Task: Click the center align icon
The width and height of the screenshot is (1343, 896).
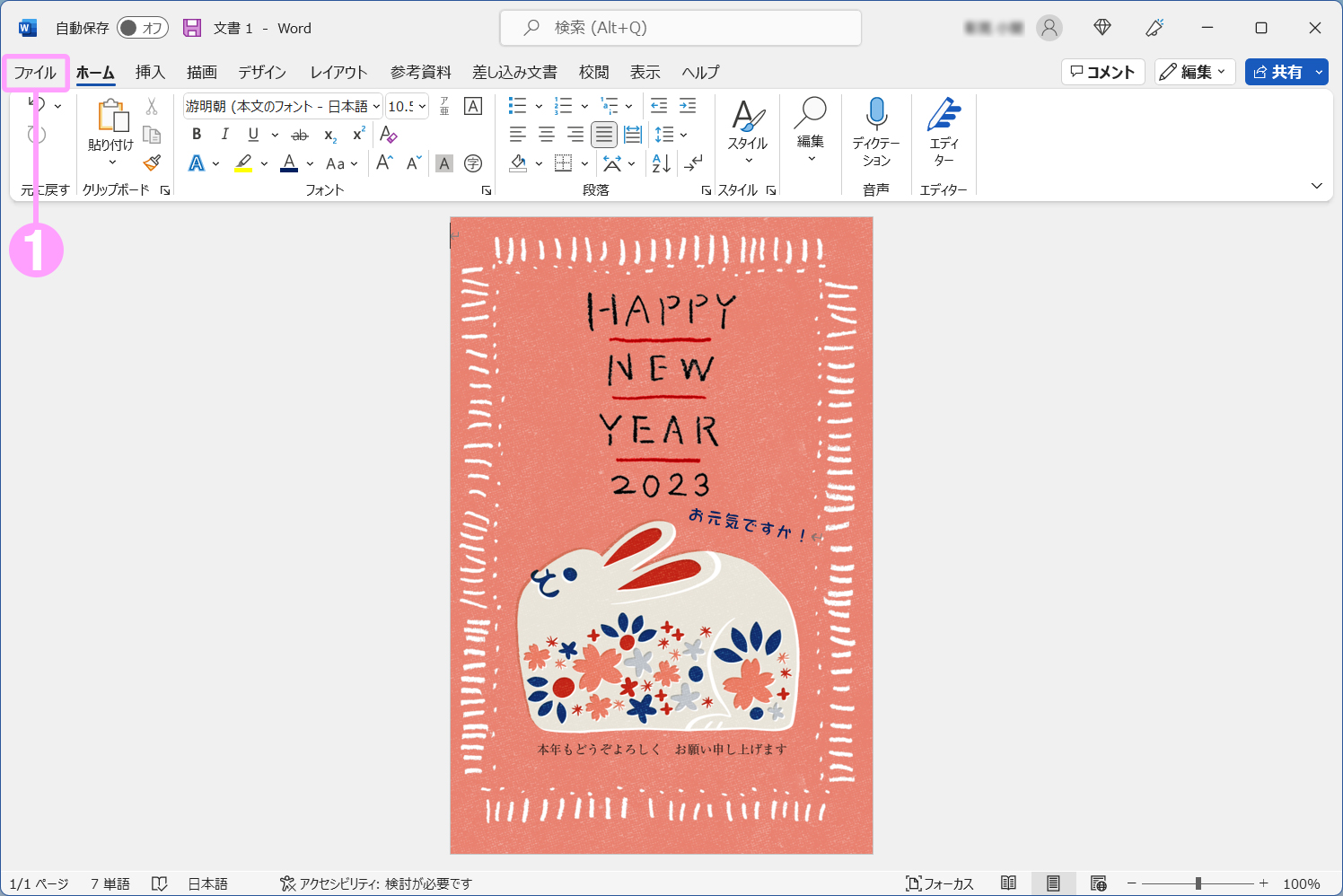Action: 546,135
